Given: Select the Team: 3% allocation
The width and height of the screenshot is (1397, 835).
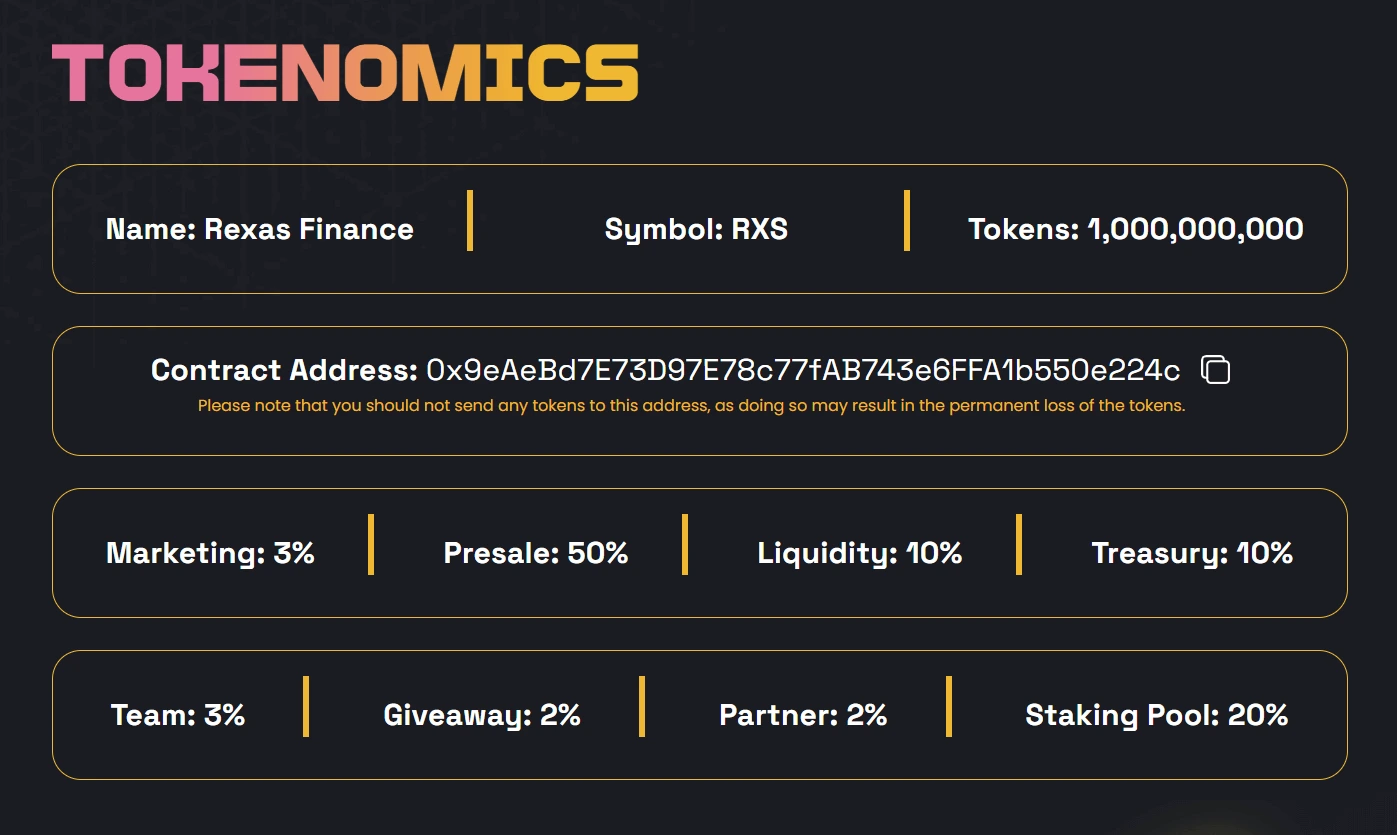Looking at the screenshot, I should point(175,714).
